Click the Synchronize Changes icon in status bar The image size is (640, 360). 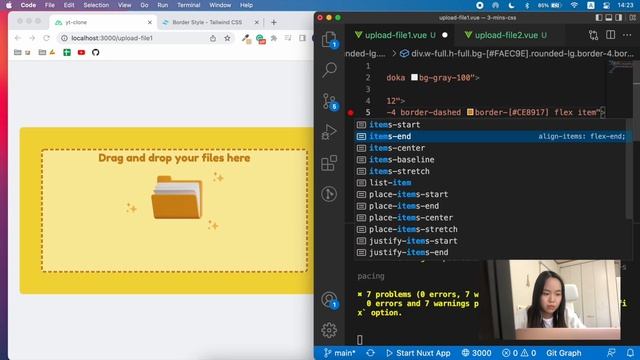[370, 353]
